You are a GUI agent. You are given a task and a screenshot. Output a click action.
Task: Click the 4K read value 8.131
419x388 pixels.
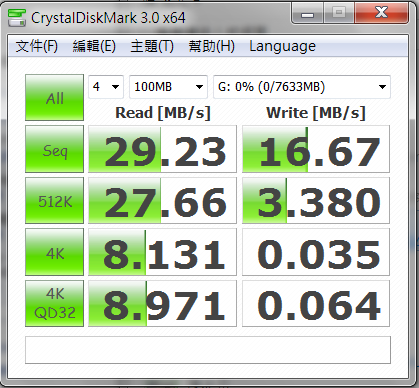pos(162,252)
